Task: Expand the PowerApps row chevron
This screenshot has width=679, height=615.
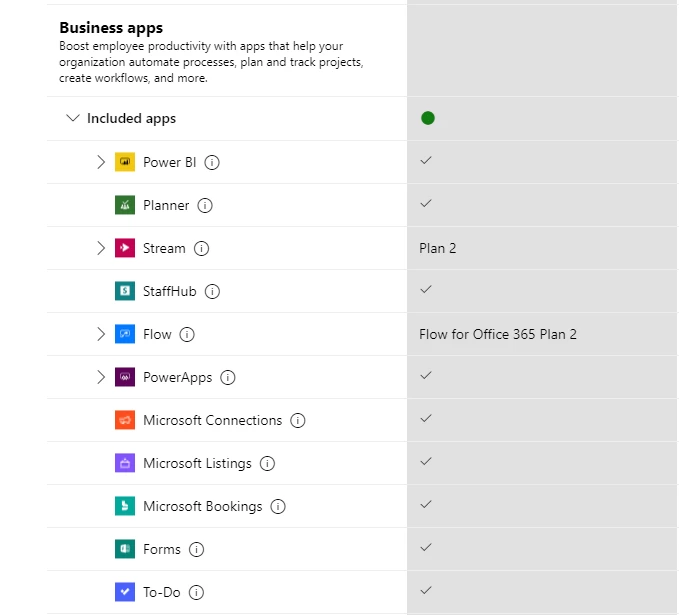Action: (x=100, y=377)
